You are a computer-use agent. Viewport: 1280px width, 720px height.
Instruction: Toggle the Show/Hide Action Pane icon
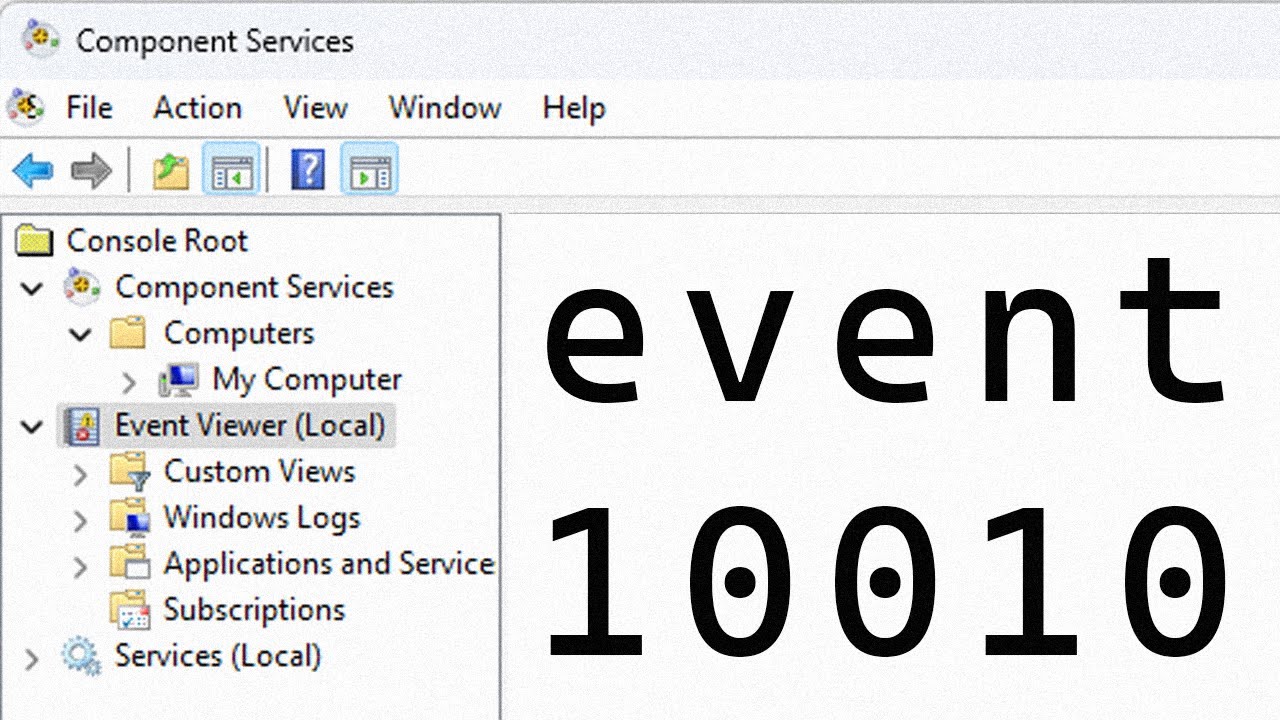370,169
